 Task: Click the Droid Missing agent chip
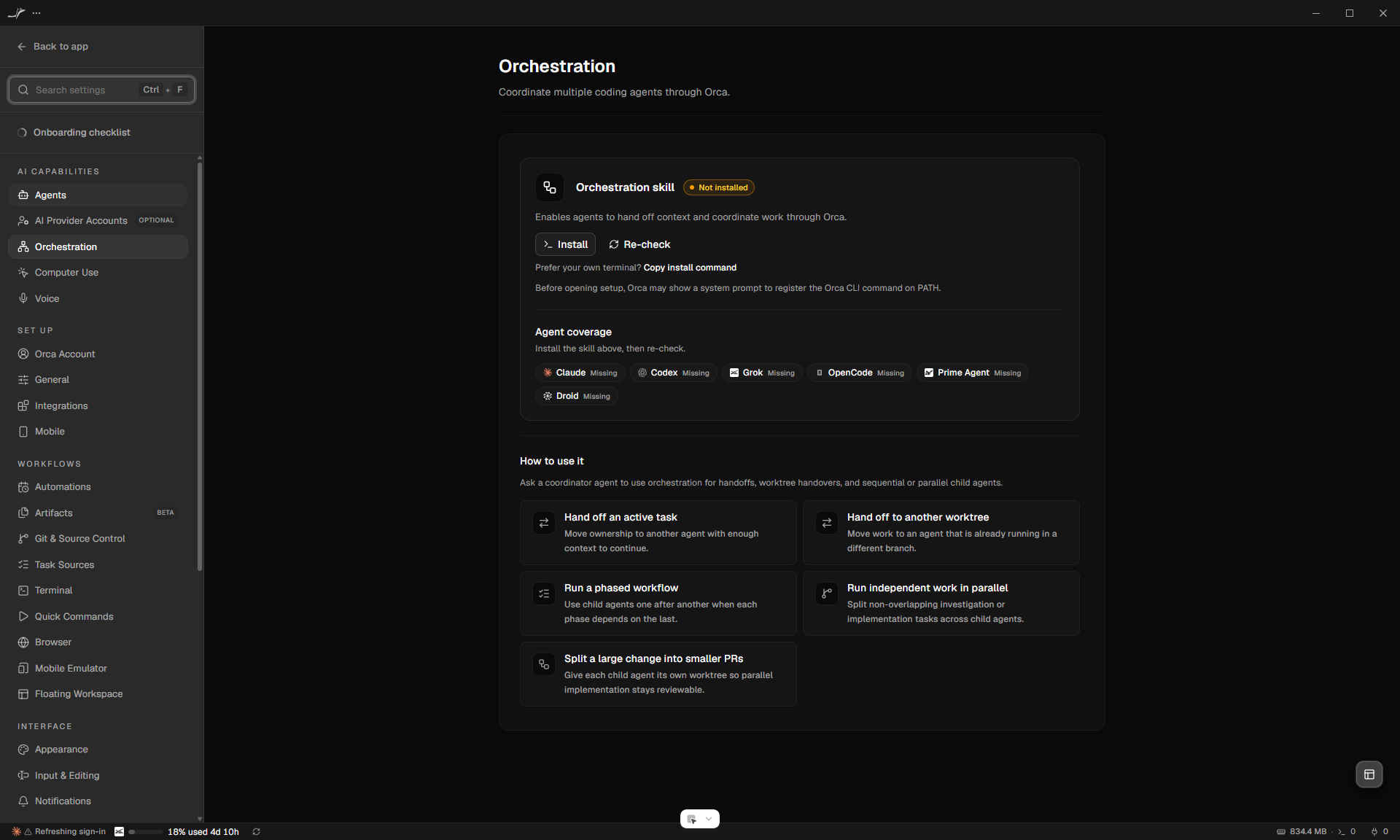pyautogui.click(x=576, y=396)
